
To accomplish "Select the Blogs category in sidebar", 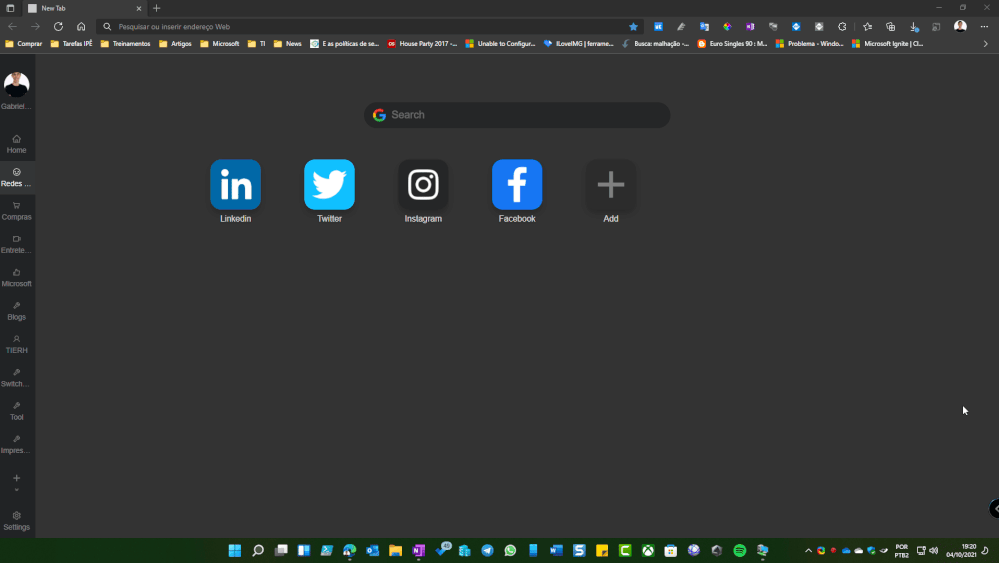I will pos(17,311).
